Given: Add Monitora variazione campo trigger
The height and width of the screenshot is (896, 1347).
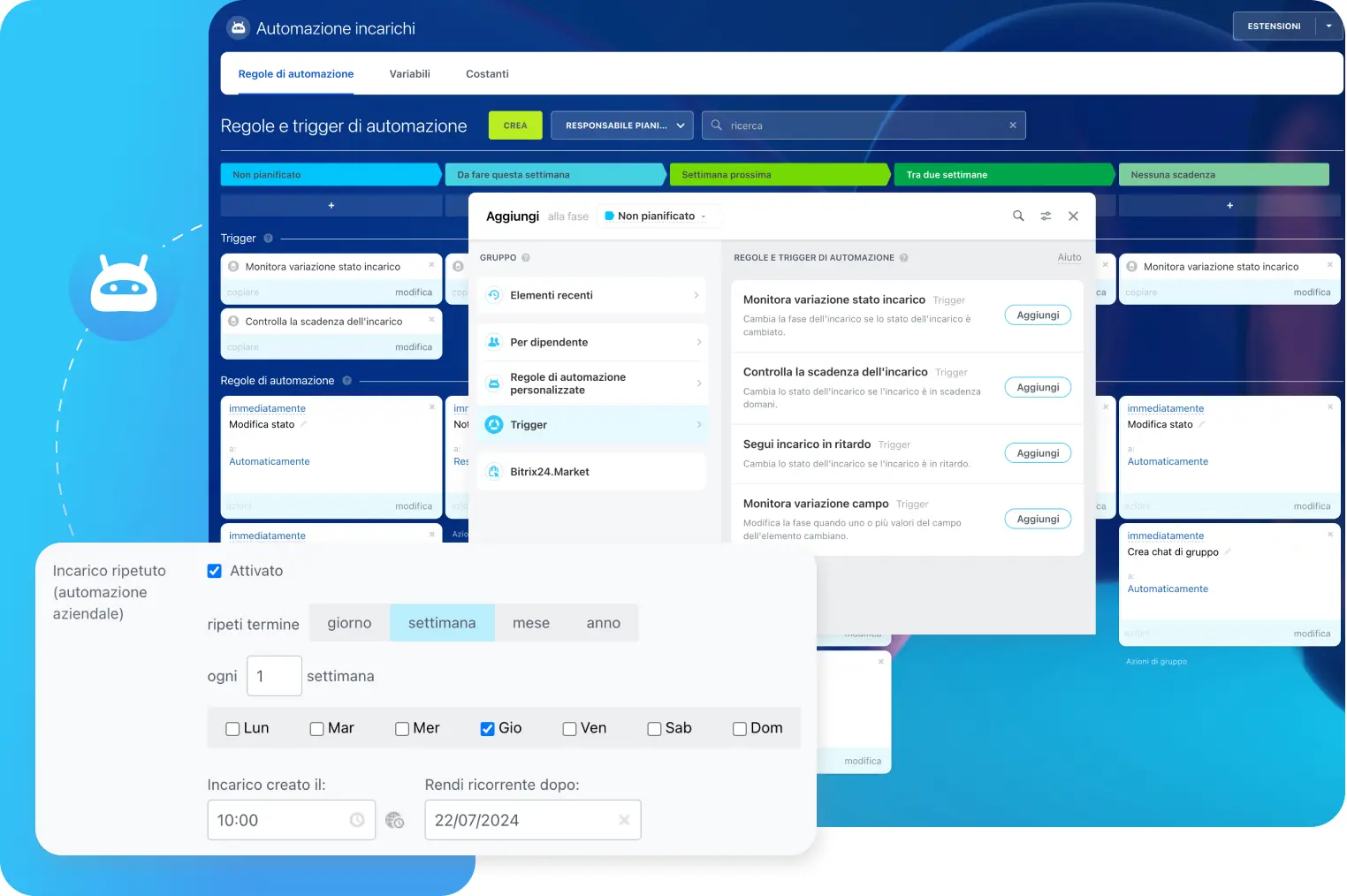Looking at the screenshot, I should pyautogui.click(x=1038, y=520).
